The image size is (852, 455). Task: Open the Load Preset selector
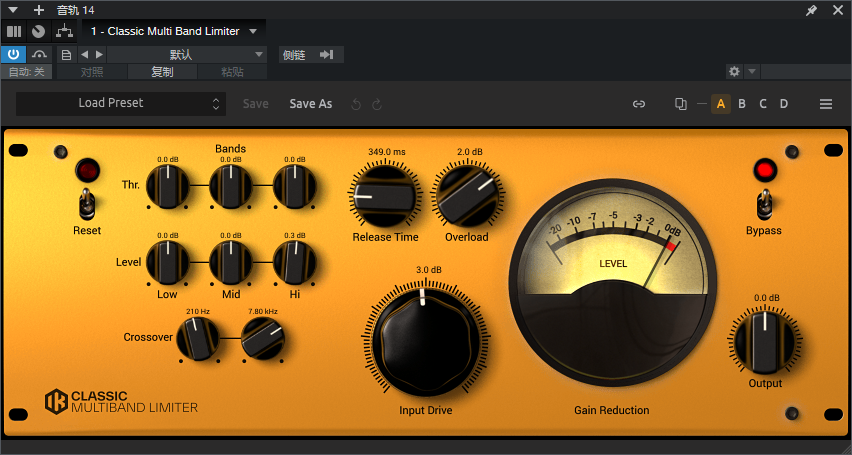(121, 103)
